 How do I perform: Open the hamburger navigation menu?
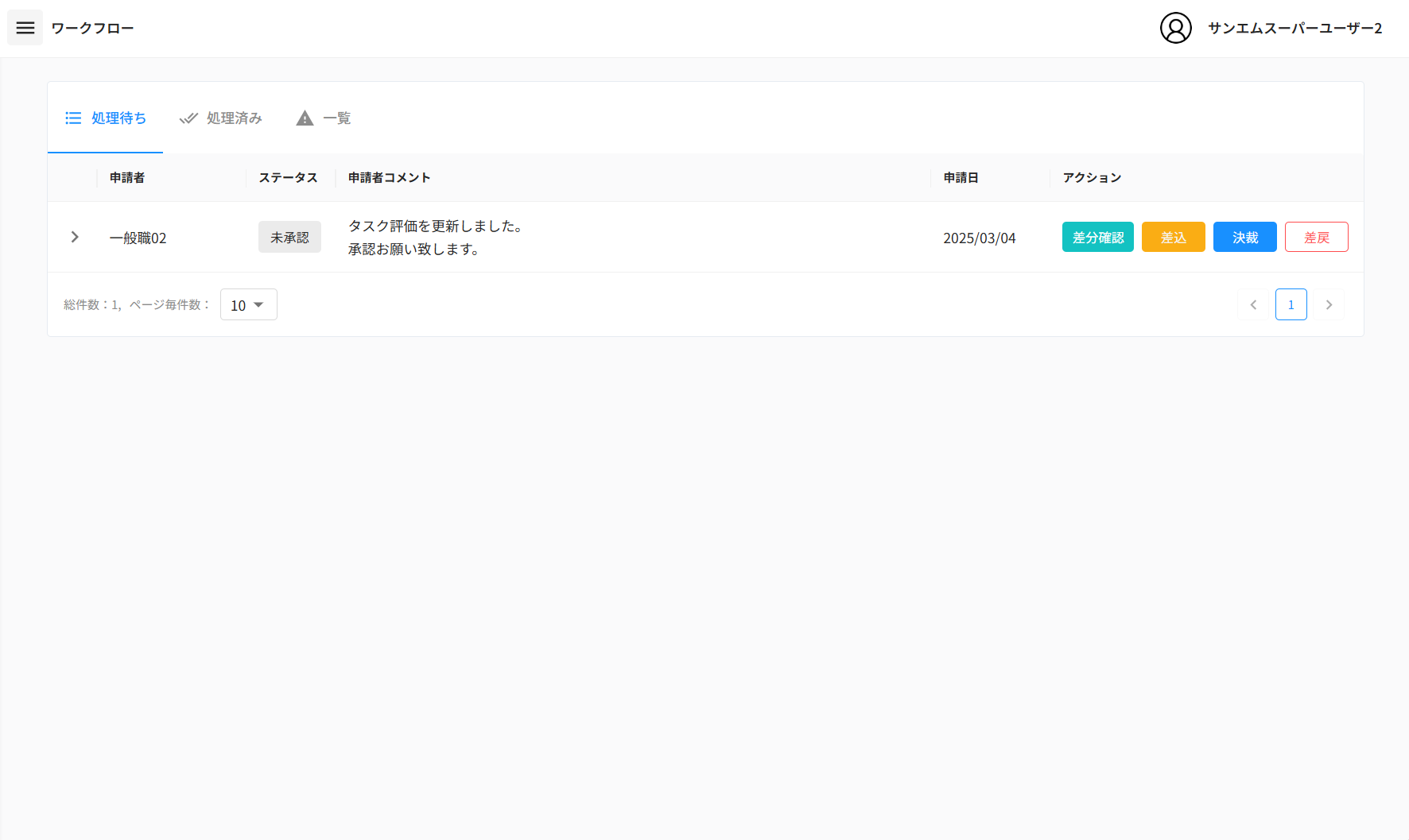[25, 28]
